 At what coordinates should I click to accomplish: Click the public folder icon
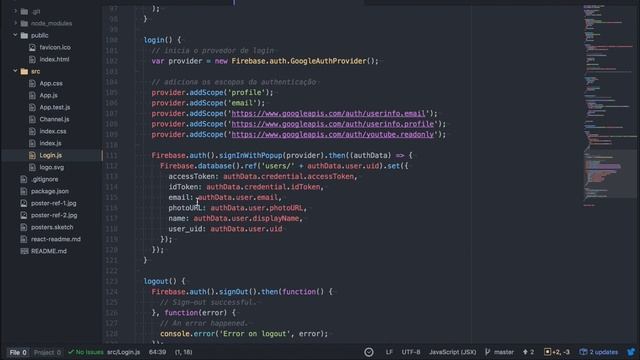click(x=24, y=36)
